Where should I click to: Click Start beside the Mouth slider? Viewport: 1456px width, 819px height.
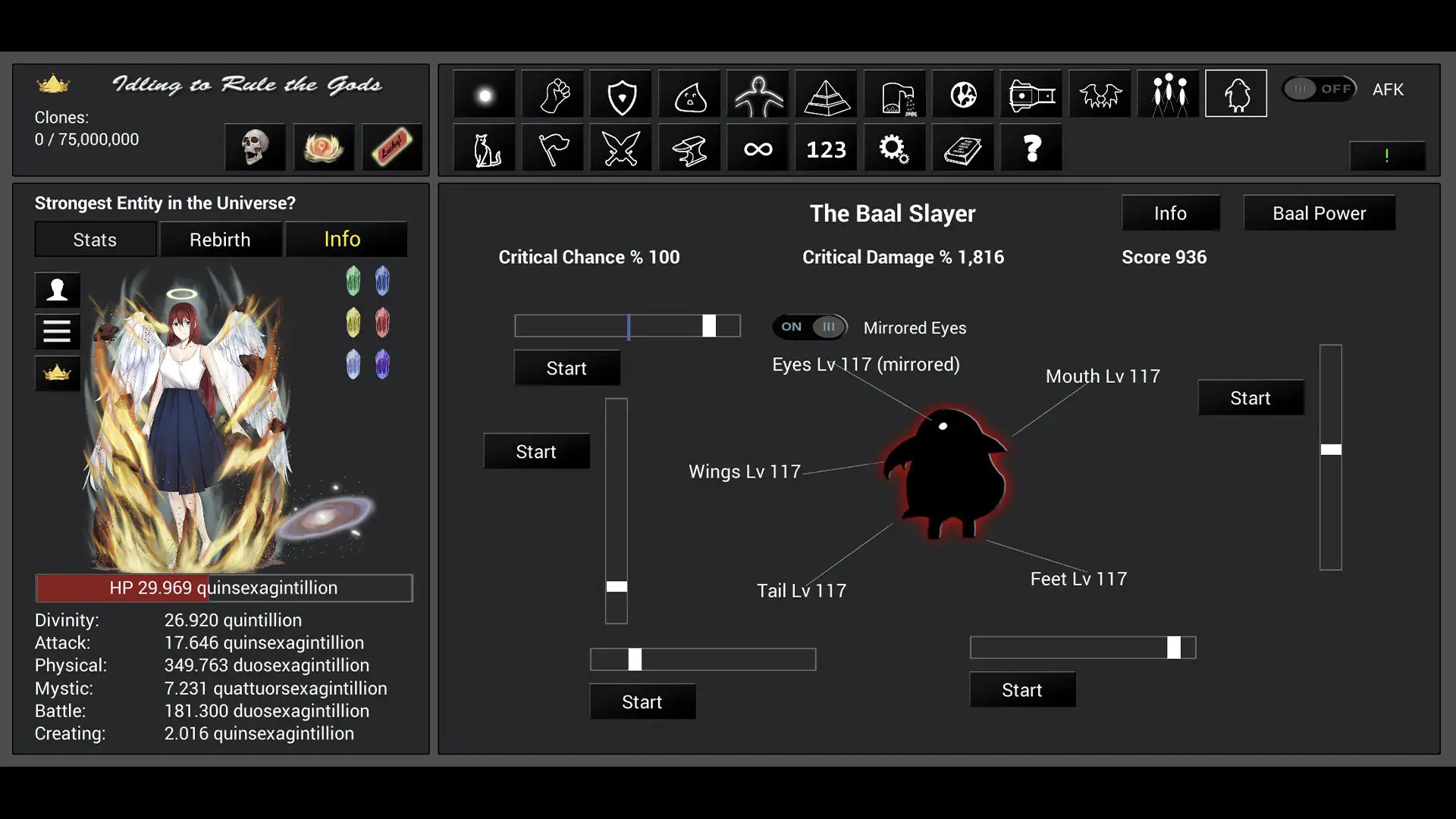(x=1250, y=397)
